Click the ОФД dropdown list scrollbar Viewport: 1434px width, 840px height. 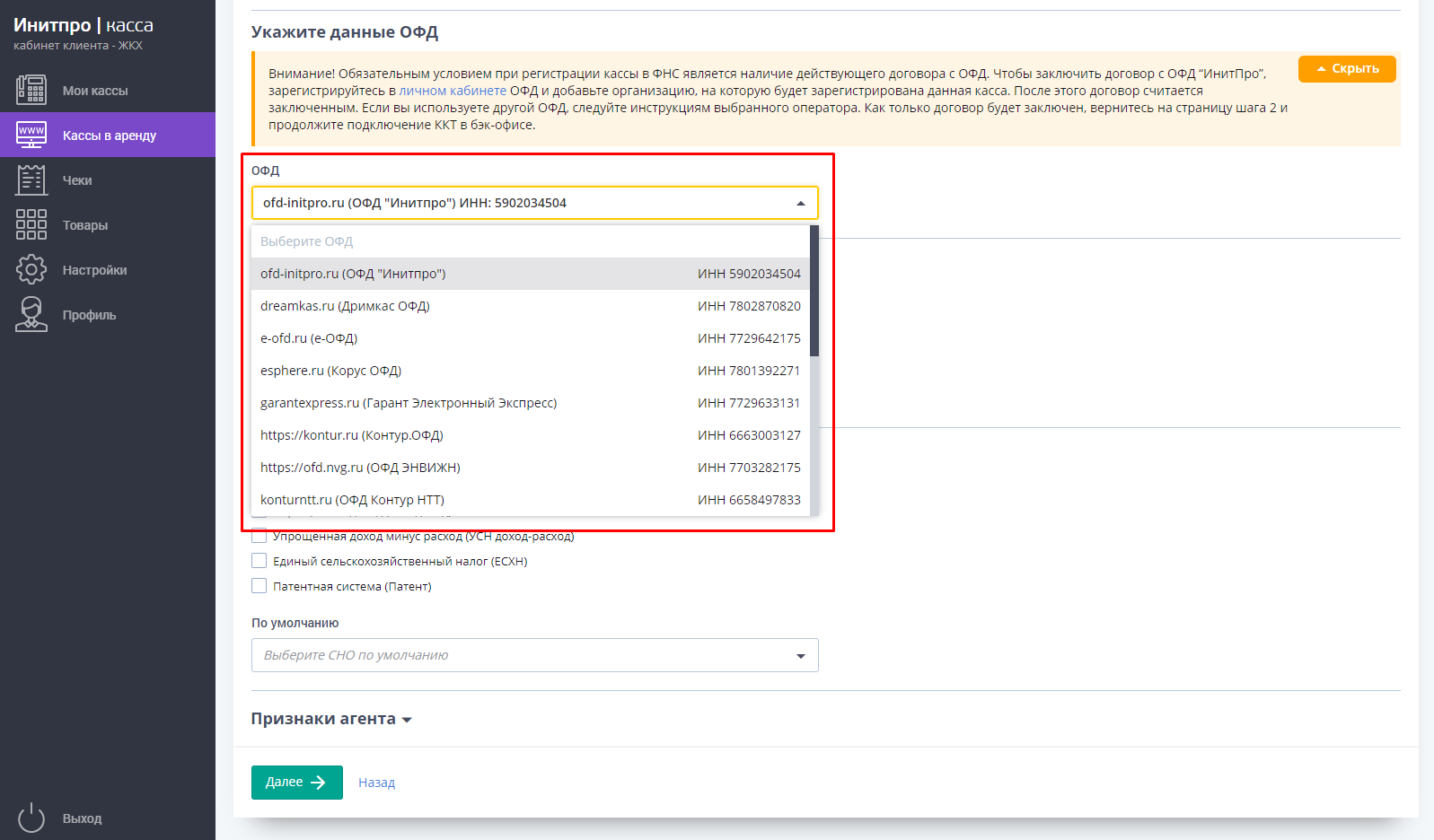(x=814, y=291)
